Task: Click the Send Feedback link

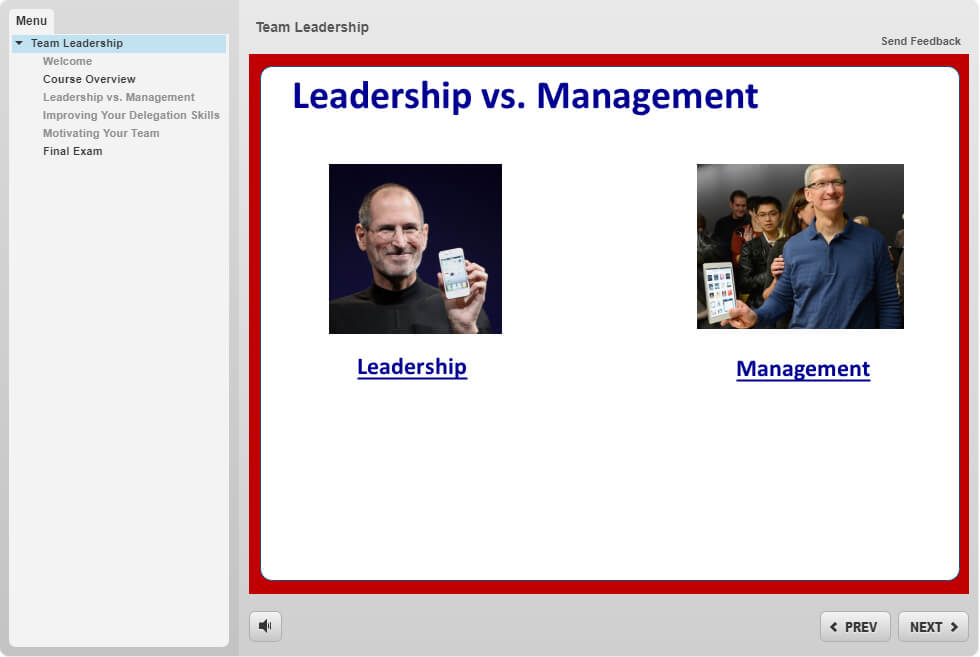Action: click(x=921, y=41)
